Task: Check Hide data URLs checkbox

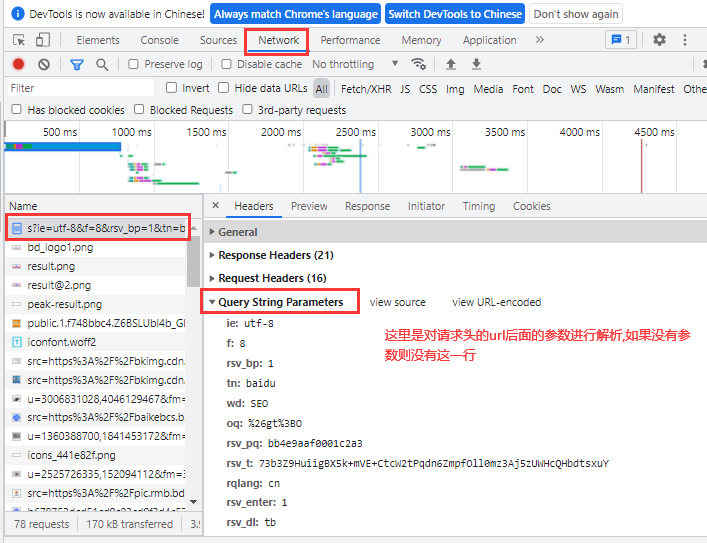Action: (223, 87)
